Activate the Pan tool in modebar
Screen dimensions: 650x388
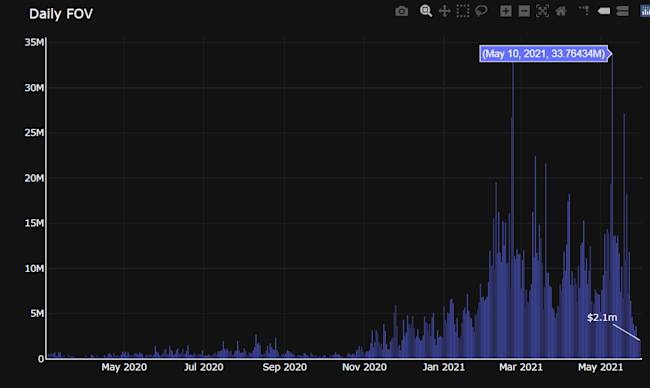pos(444,11)
